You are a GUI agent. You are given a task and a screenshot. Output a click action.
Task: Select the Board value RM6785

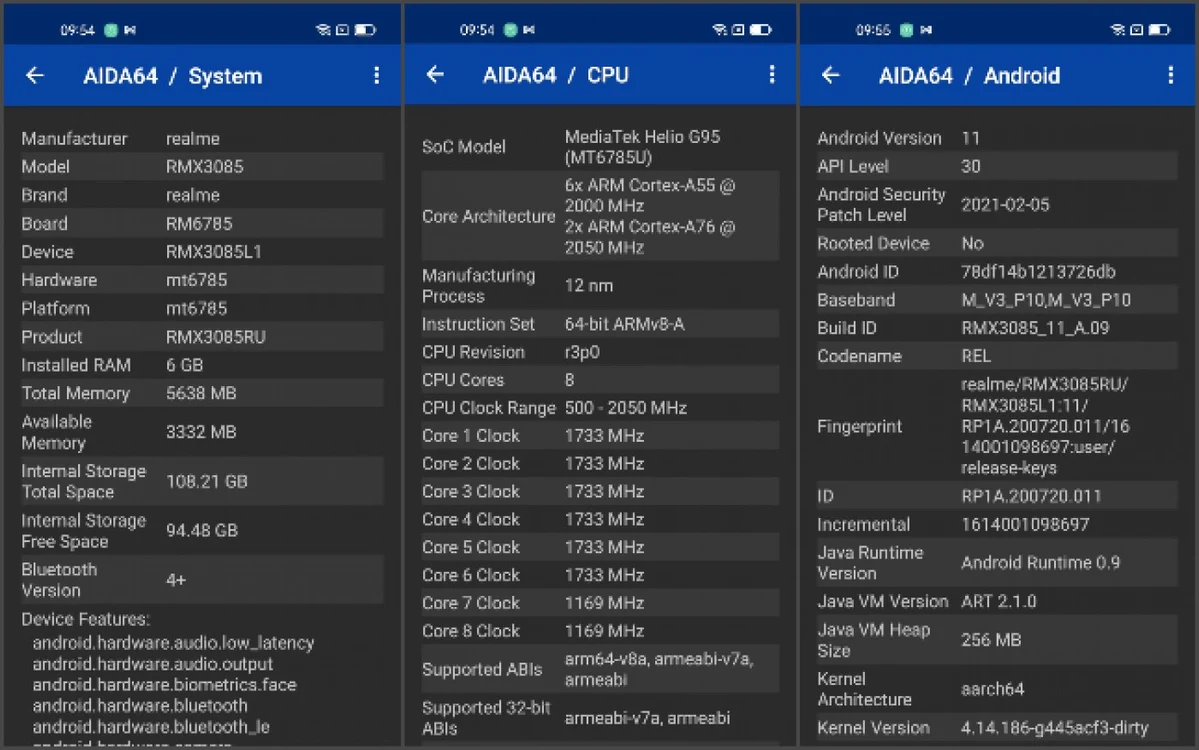pos(199,224)
